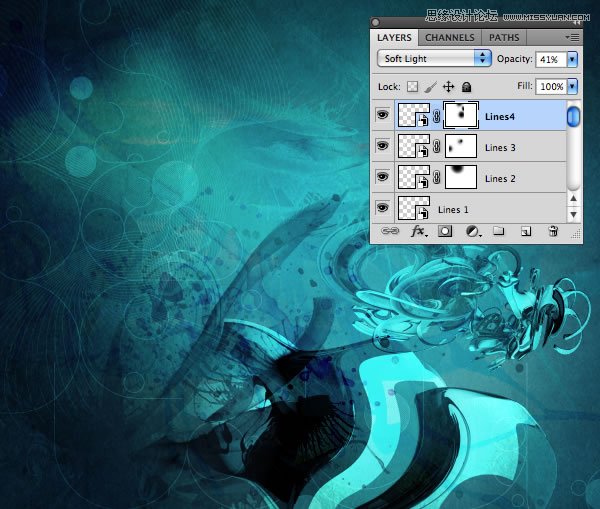The image size is (600, 509).
Task: Lock image pixels with brush icon
Action: tap(429, 87)
